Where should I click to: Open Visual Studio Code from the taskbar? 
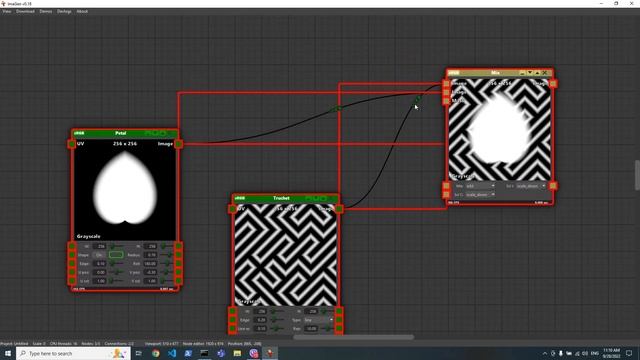(172, 353)
